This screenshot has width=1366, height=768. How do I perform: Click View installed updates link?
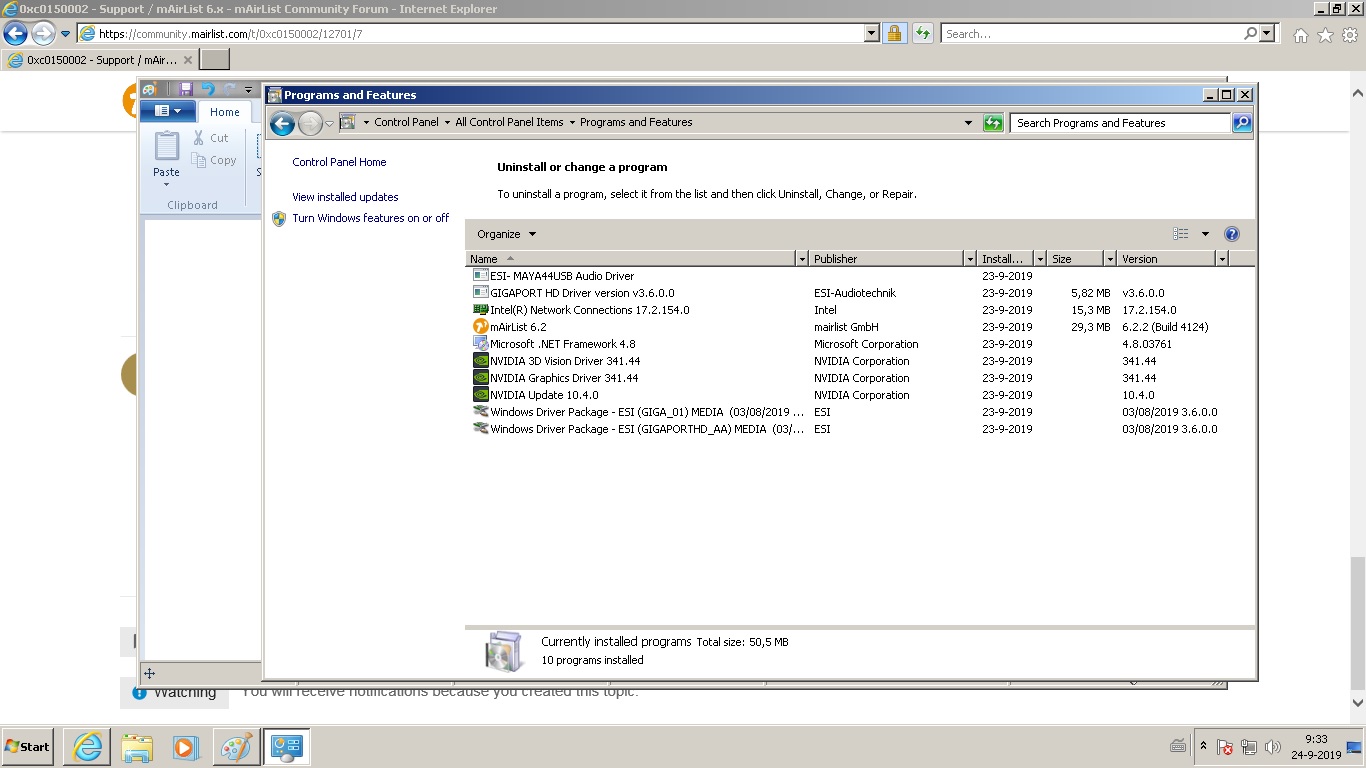click(x=345, y=197)
